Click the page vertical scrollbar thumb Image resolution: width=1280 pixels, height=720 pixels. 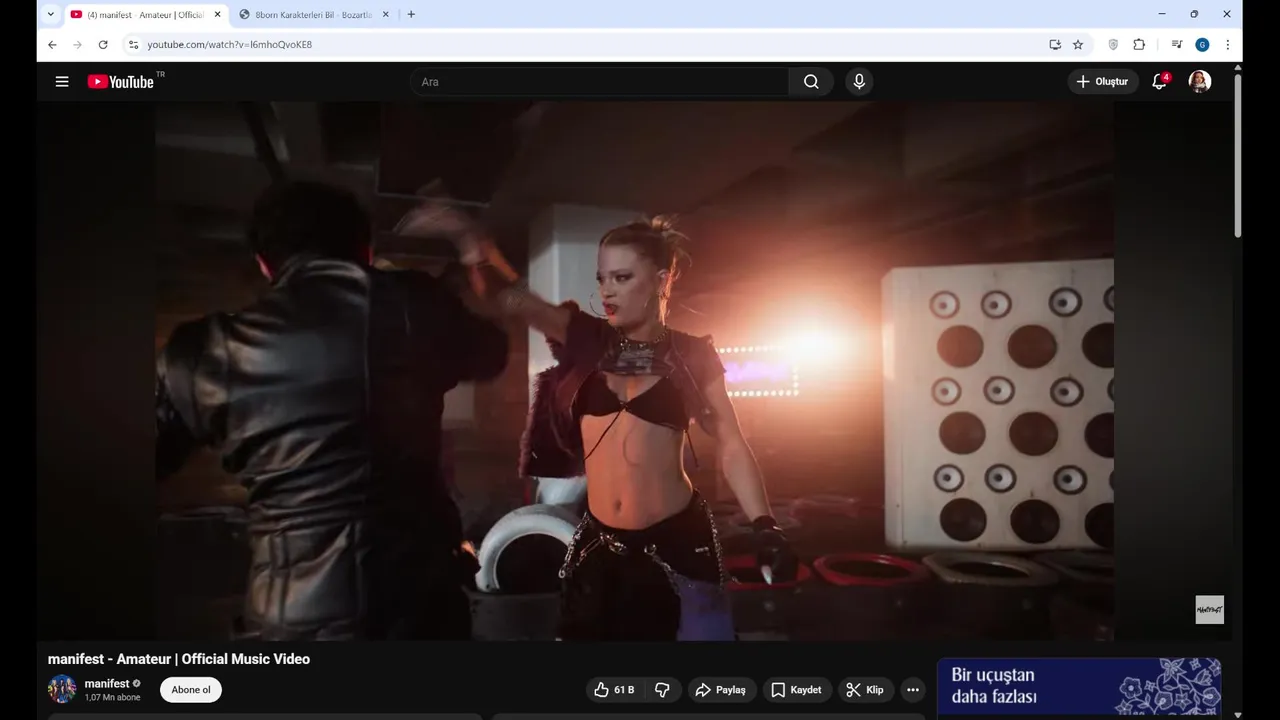(x=1238, y=155)
